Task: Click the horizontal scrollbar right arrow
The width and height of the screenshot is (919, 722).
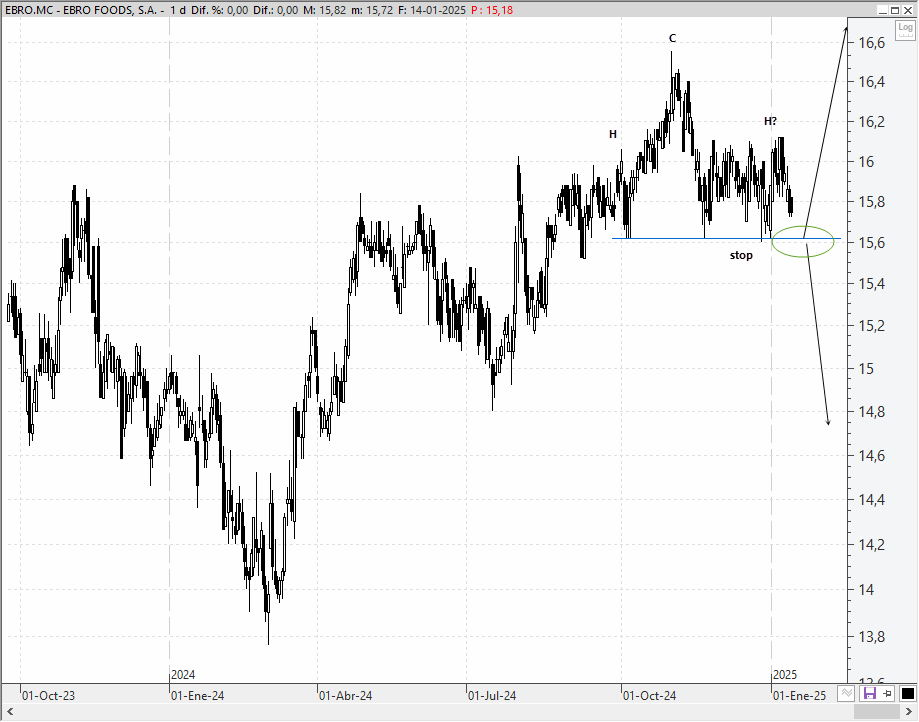Action: [x=909, y=712]
